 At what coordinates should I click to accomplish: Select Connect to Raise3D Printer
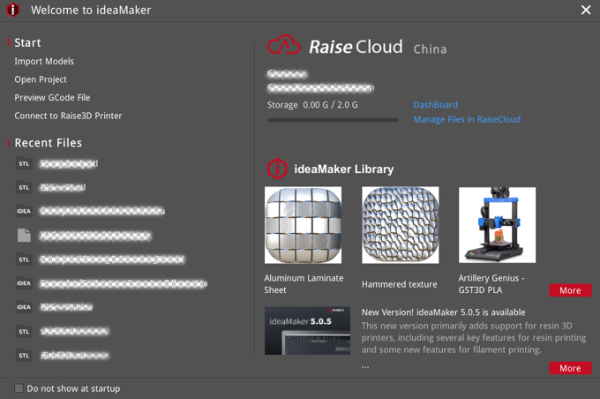pos(68,116)
